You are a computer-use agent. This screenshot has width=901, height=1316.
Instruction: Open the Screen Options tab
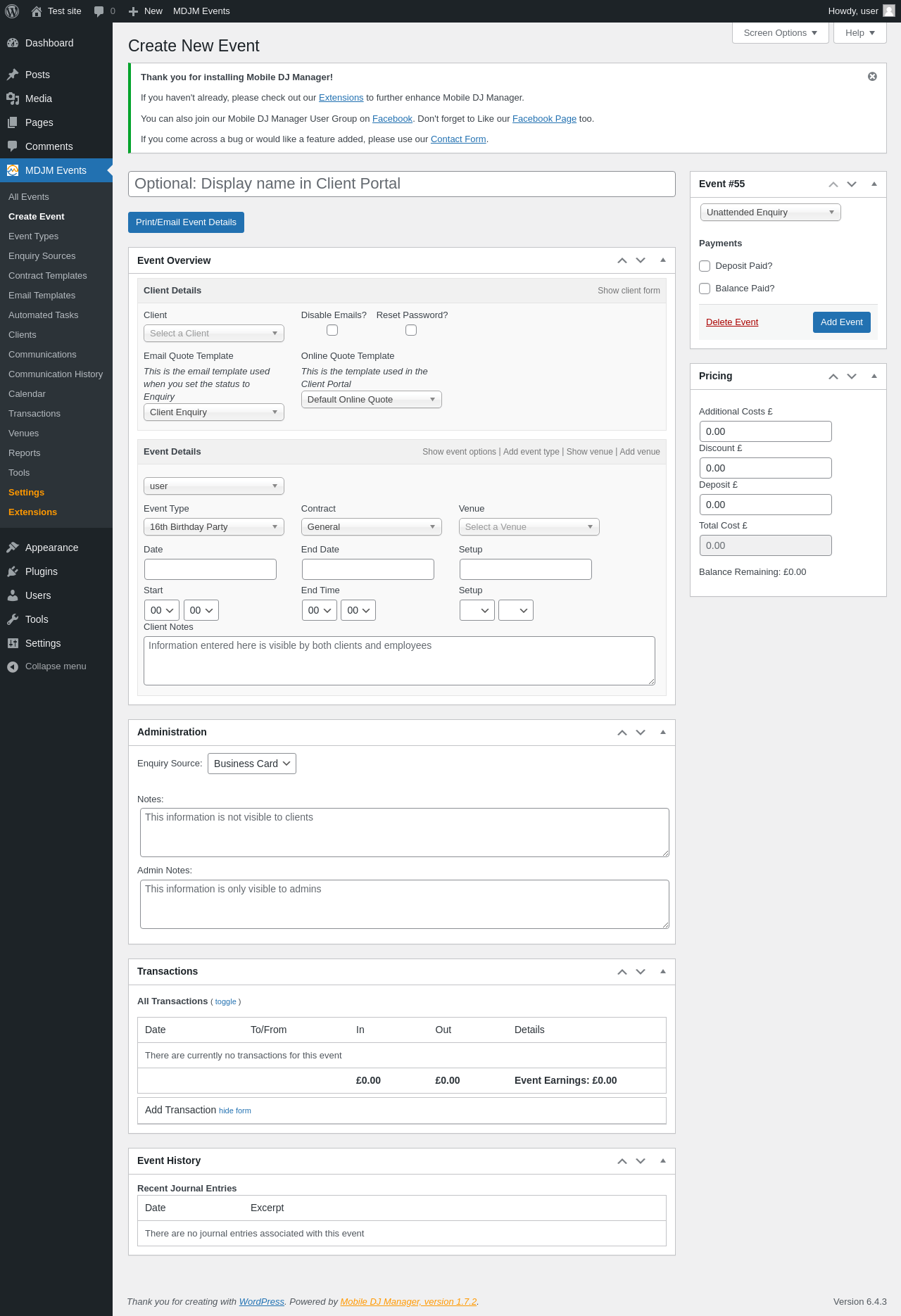tap(780, 33)
